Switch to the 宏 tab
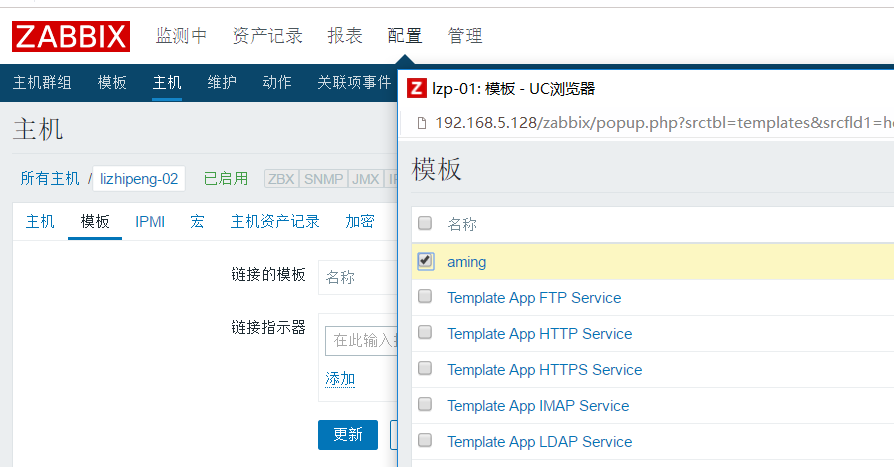This screenshot has width=894, height=467. click(197, 221)
